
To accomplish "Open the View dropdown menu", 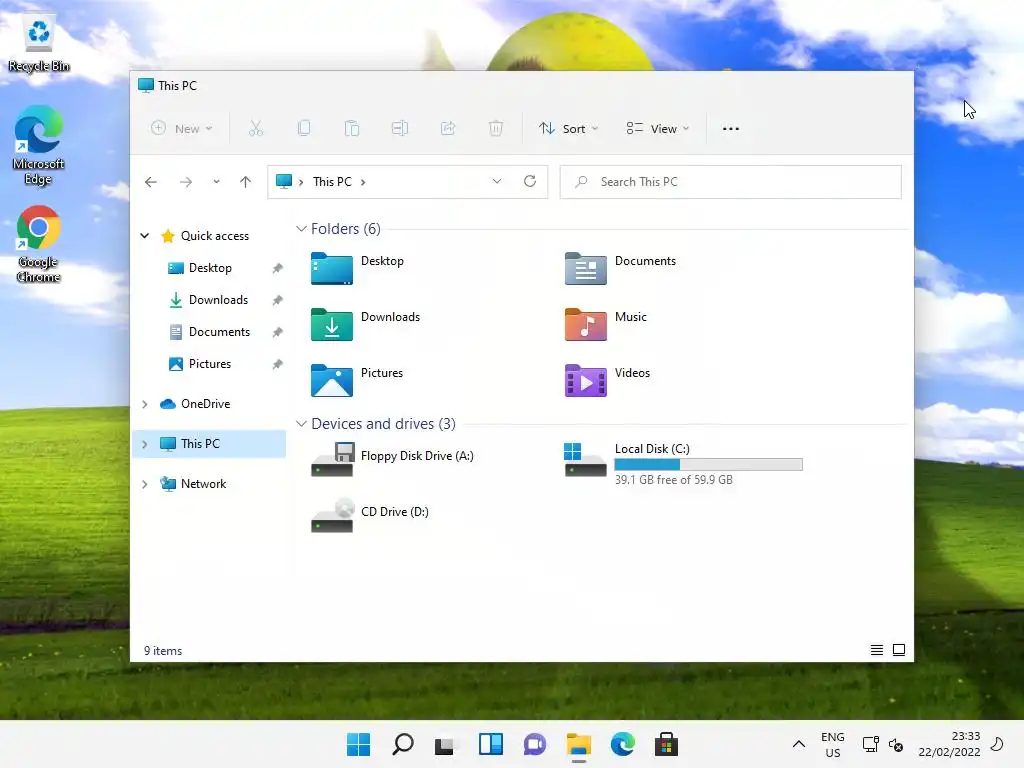I will [x=658, y=129].
